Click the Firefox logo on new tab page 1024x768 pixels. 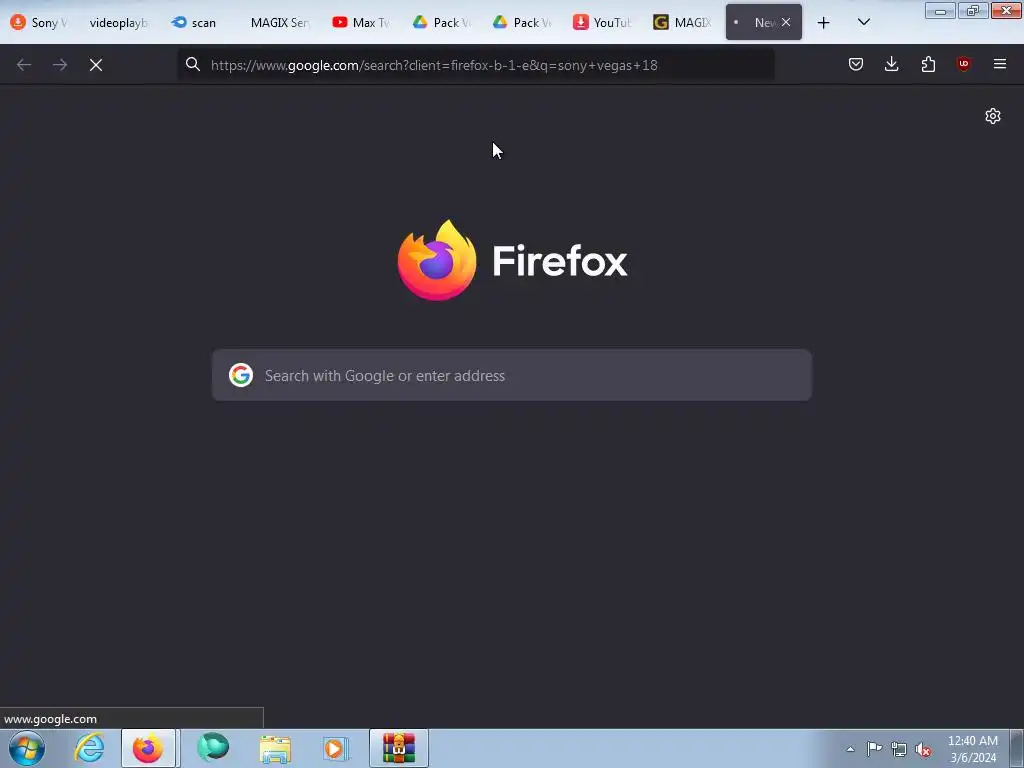coord(437,261)
